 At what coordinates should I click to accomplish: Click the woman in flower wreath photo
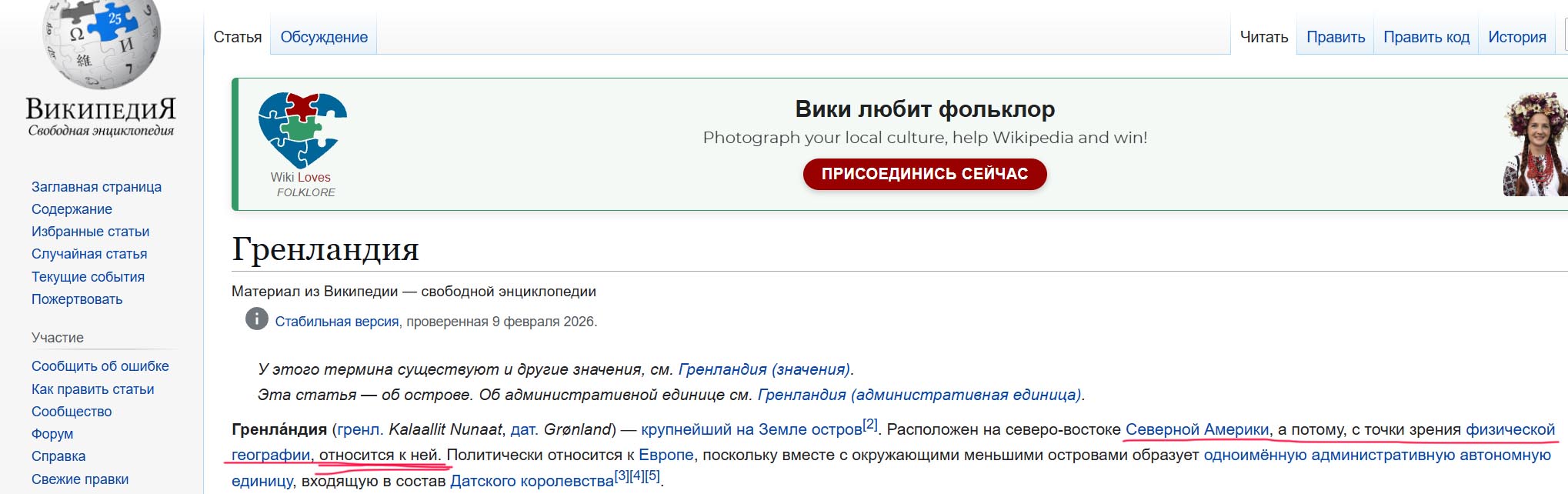pyautogui.click(x=1535, y=146)
